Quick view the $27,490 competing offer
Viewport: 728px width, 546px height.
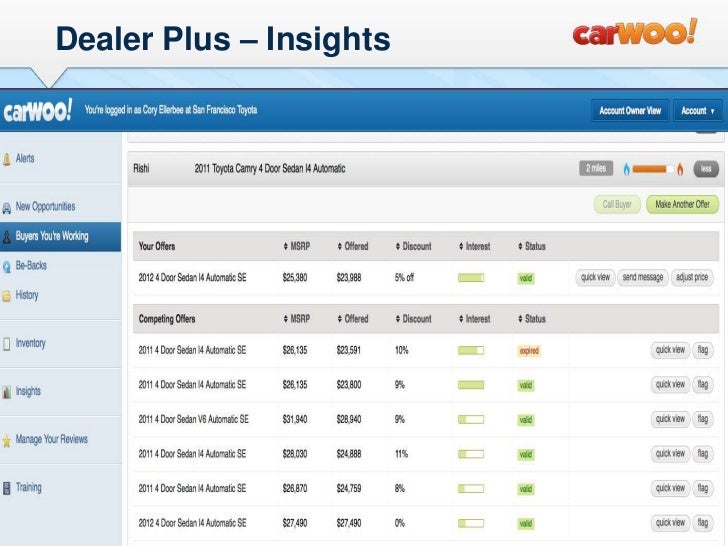click(x=670, y=523)
